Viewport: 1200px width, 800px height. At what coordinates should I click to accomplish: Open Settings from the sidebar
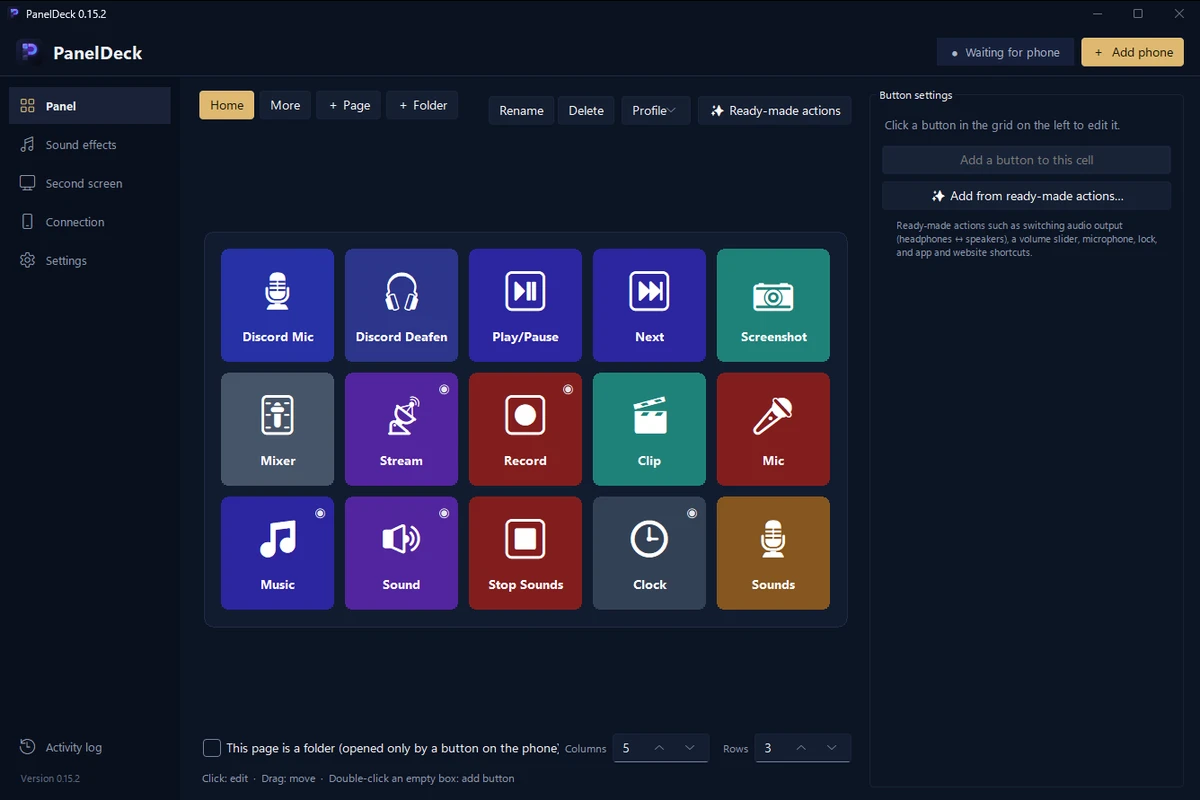(x=90, y=261)
